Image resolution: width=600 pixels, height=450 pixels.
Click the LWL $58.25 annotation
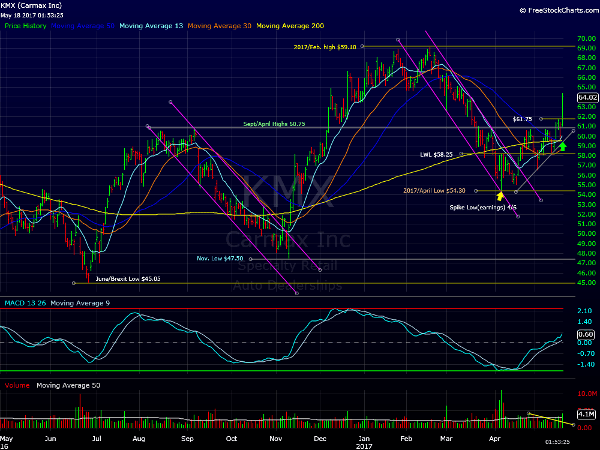click(x=436, y=155)
